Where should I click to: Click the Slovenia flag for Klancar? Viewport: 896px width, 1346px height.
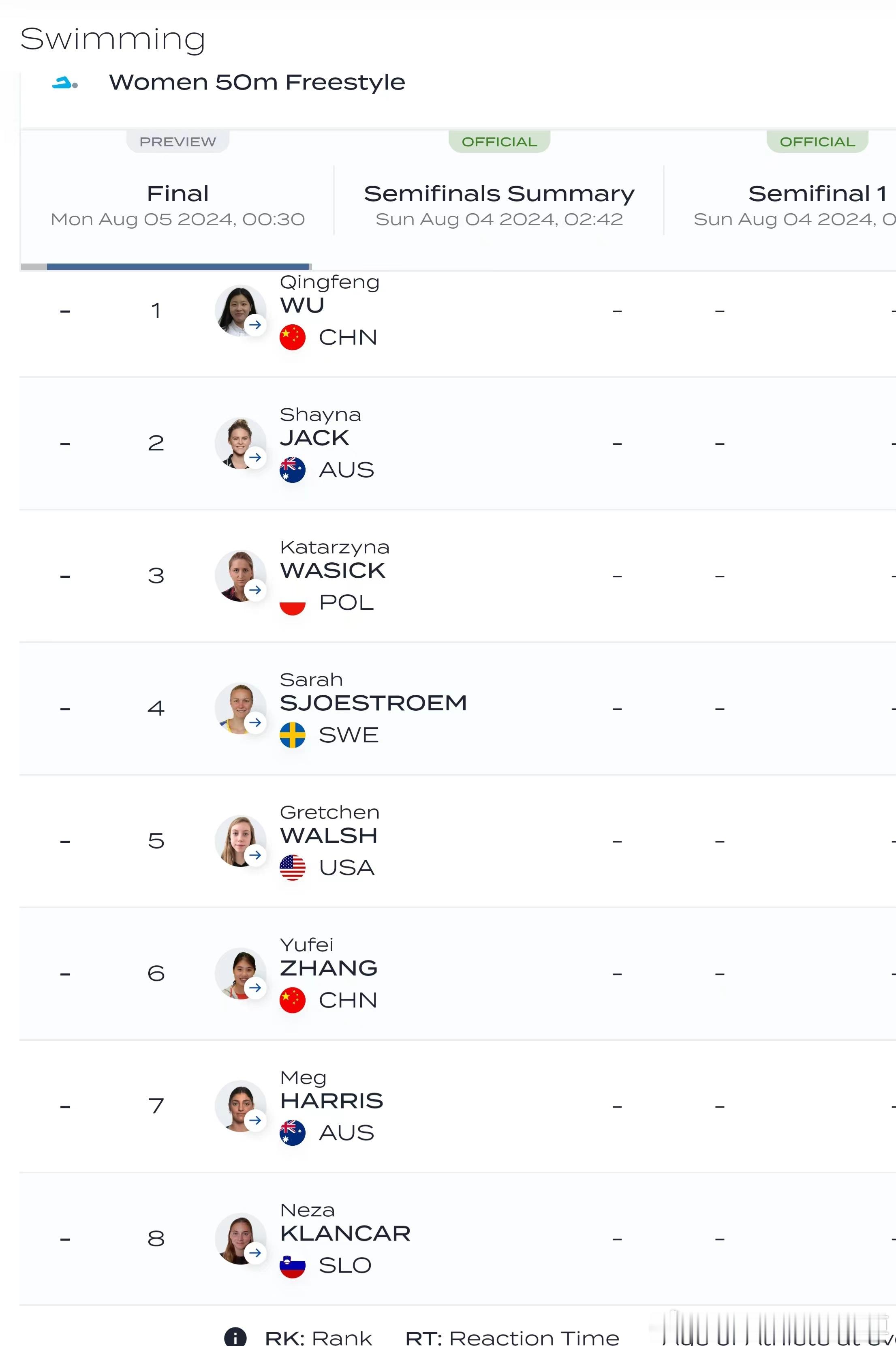coord(292,1265)
